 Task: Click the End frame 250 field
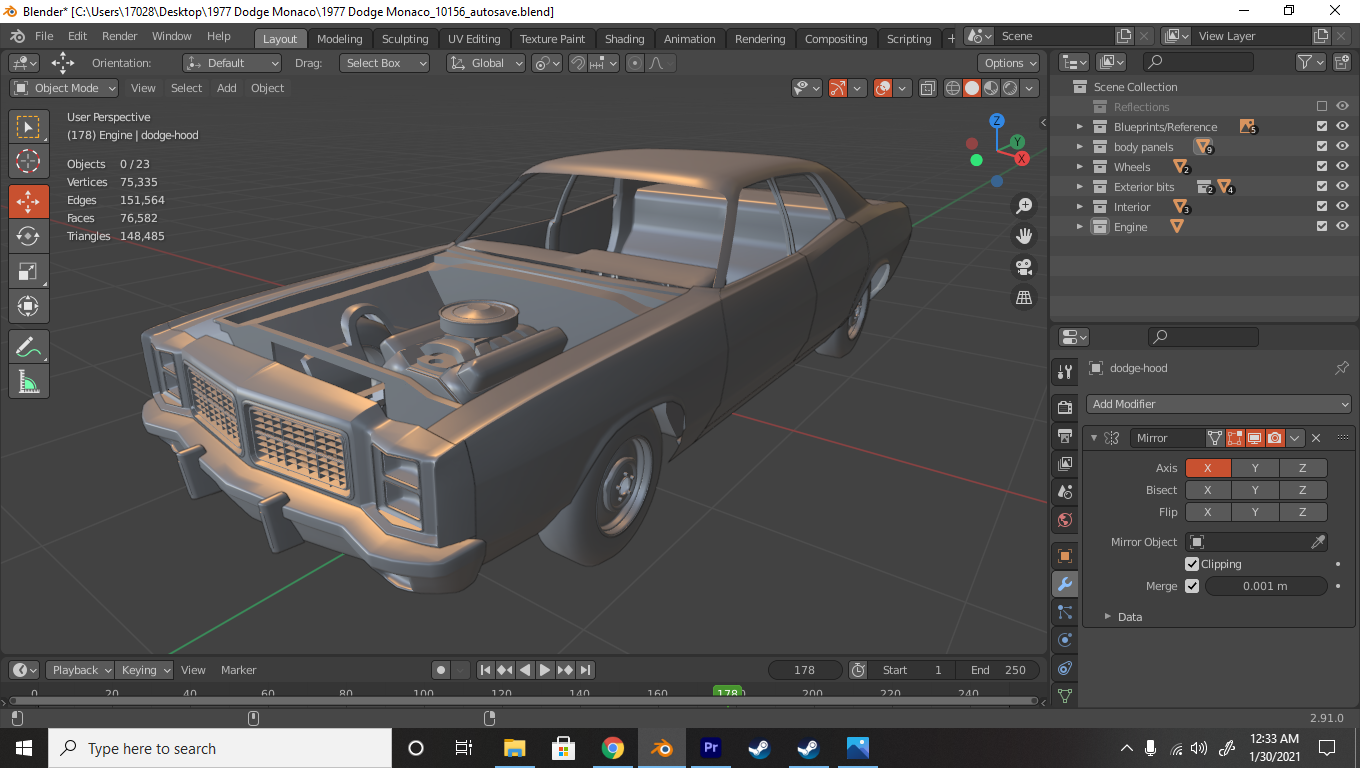tap(998, 670)
